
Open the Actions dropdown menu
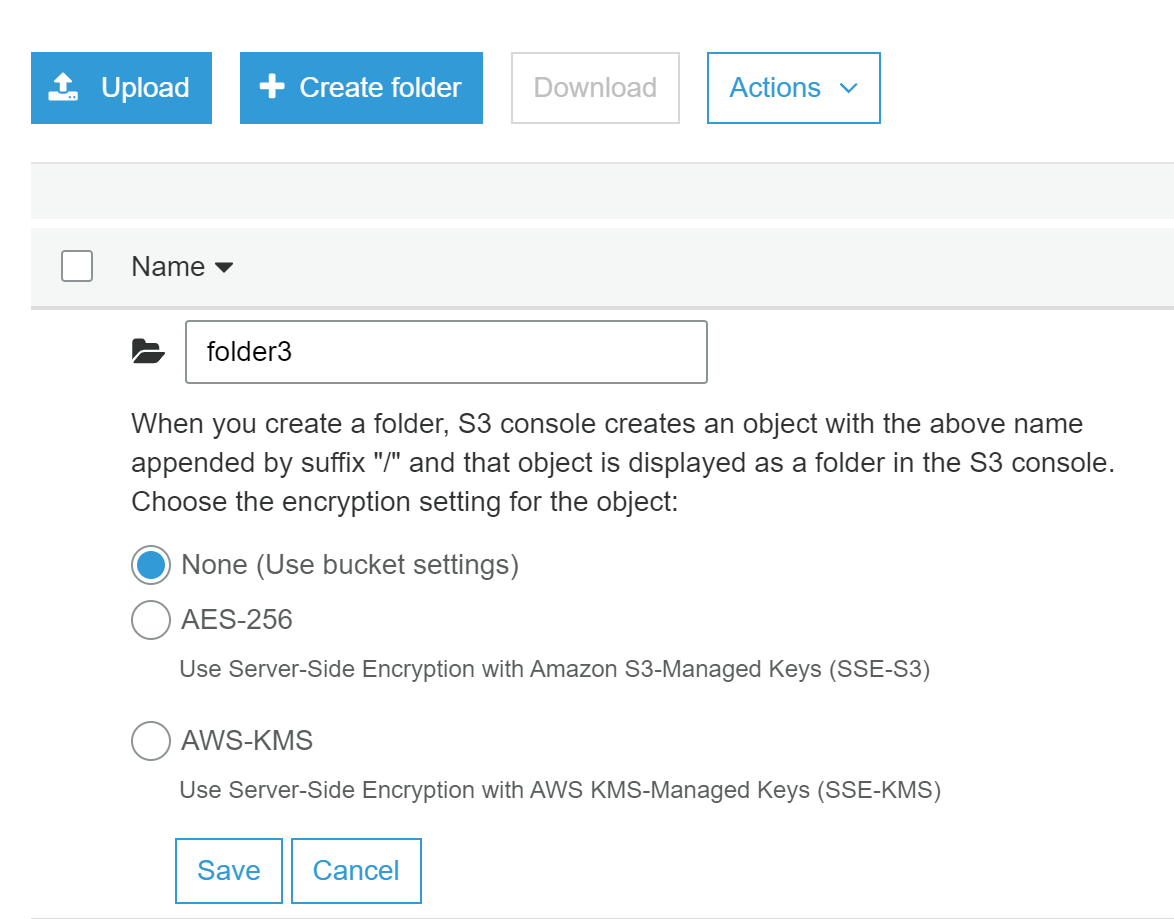pyautogui.click(x=793, y=87)
